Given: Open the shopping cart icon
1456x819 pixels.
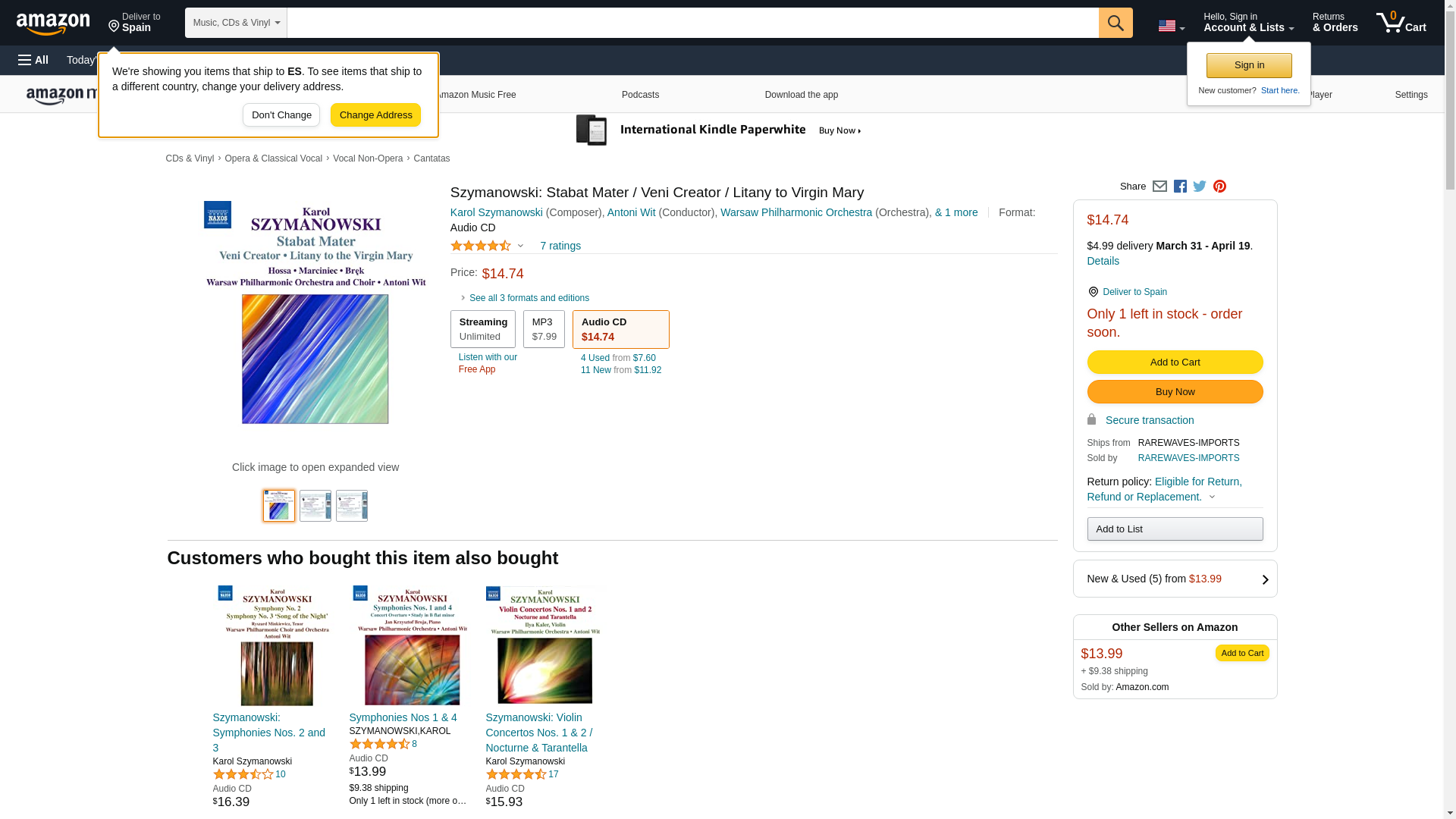Looking at the screenshot, I should (x=1401, y=23).
